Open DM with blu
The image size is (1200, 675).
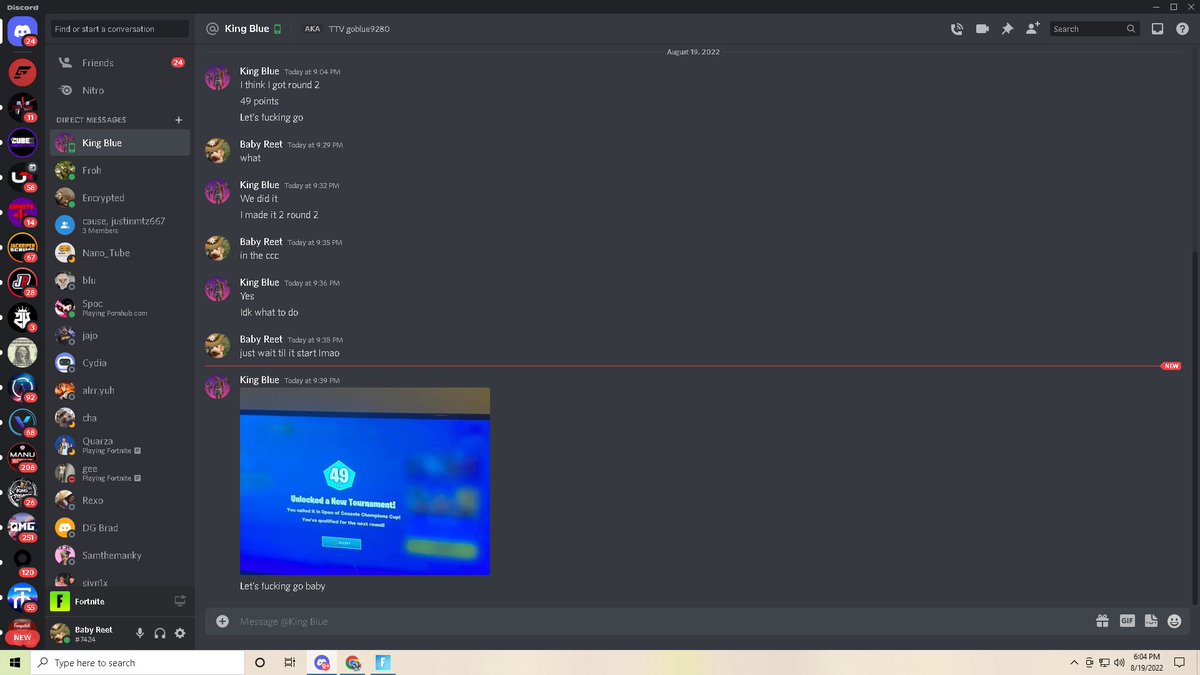pyautogui.click(x=120, y=280)
